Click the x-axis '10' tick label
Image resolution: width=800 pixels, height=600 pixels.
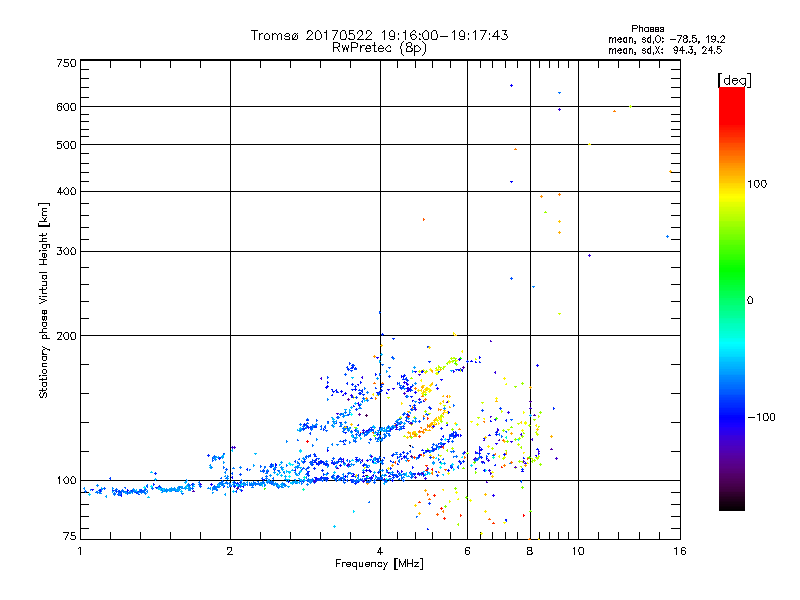[x=578, y=551]
